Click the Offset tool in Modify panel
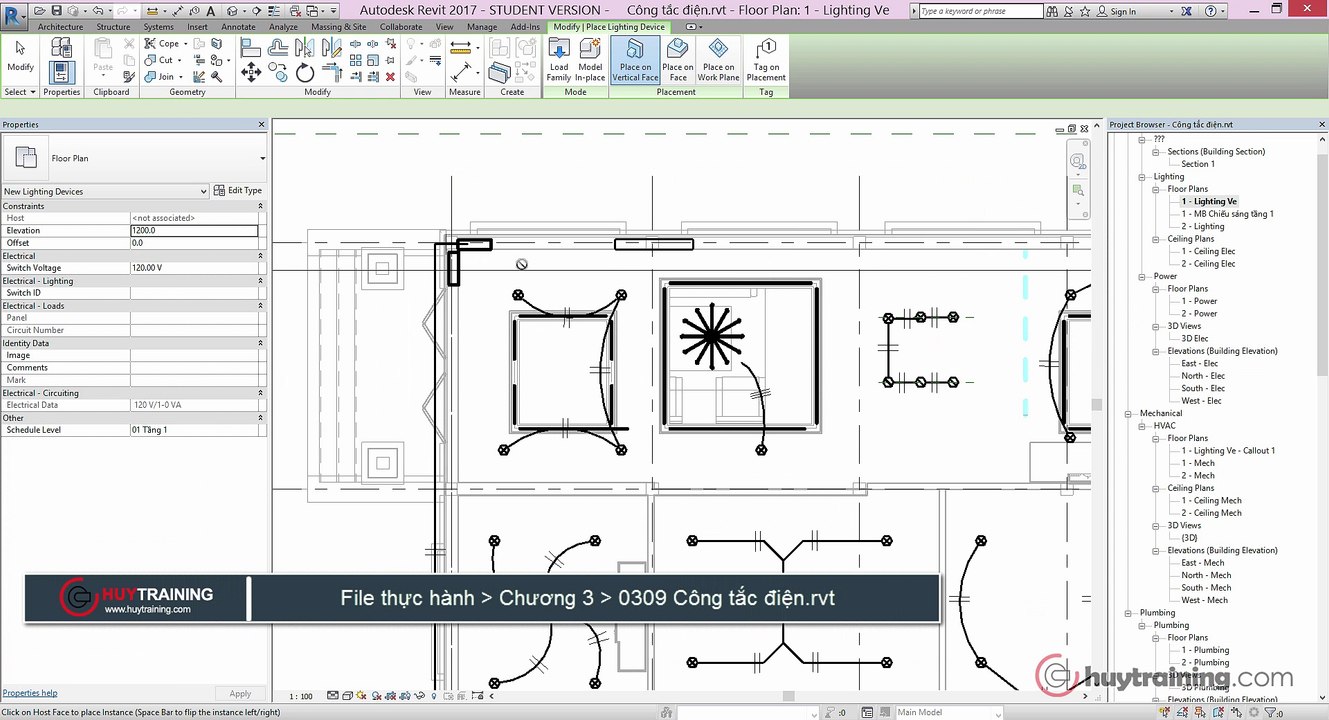Viewport: 1329px width, 720px height. point(278,48)
